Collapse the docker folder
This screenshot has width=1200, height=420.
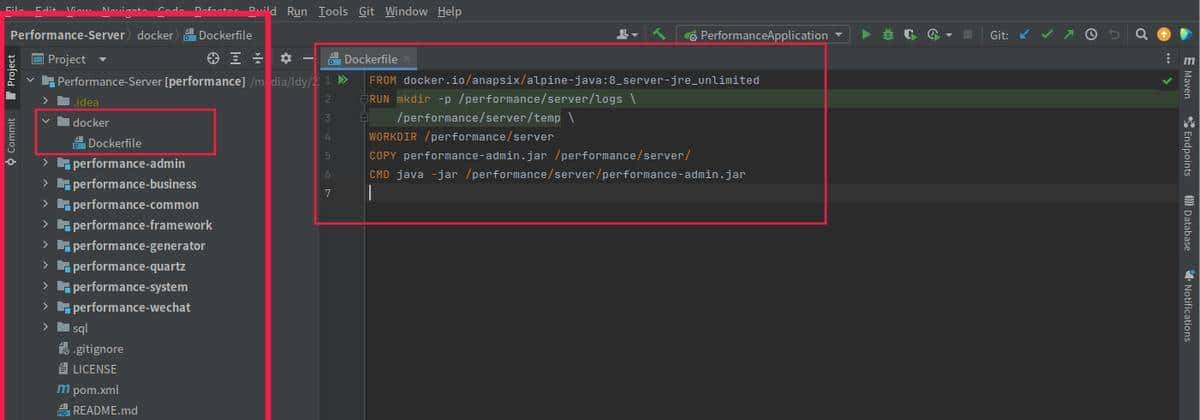coord(46,122)
